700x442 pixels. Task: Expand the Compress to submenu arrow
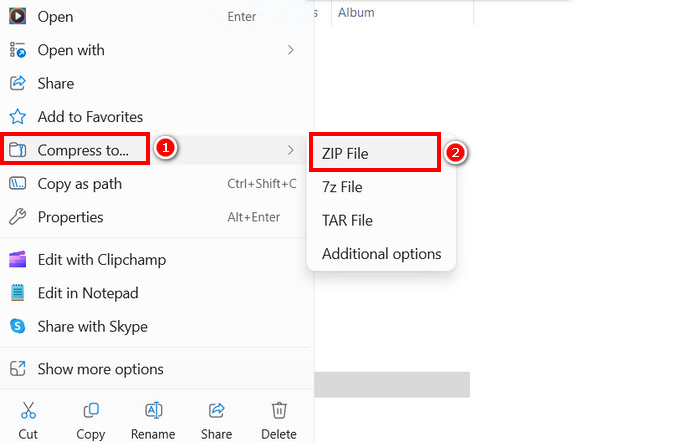tap(290, 150)
